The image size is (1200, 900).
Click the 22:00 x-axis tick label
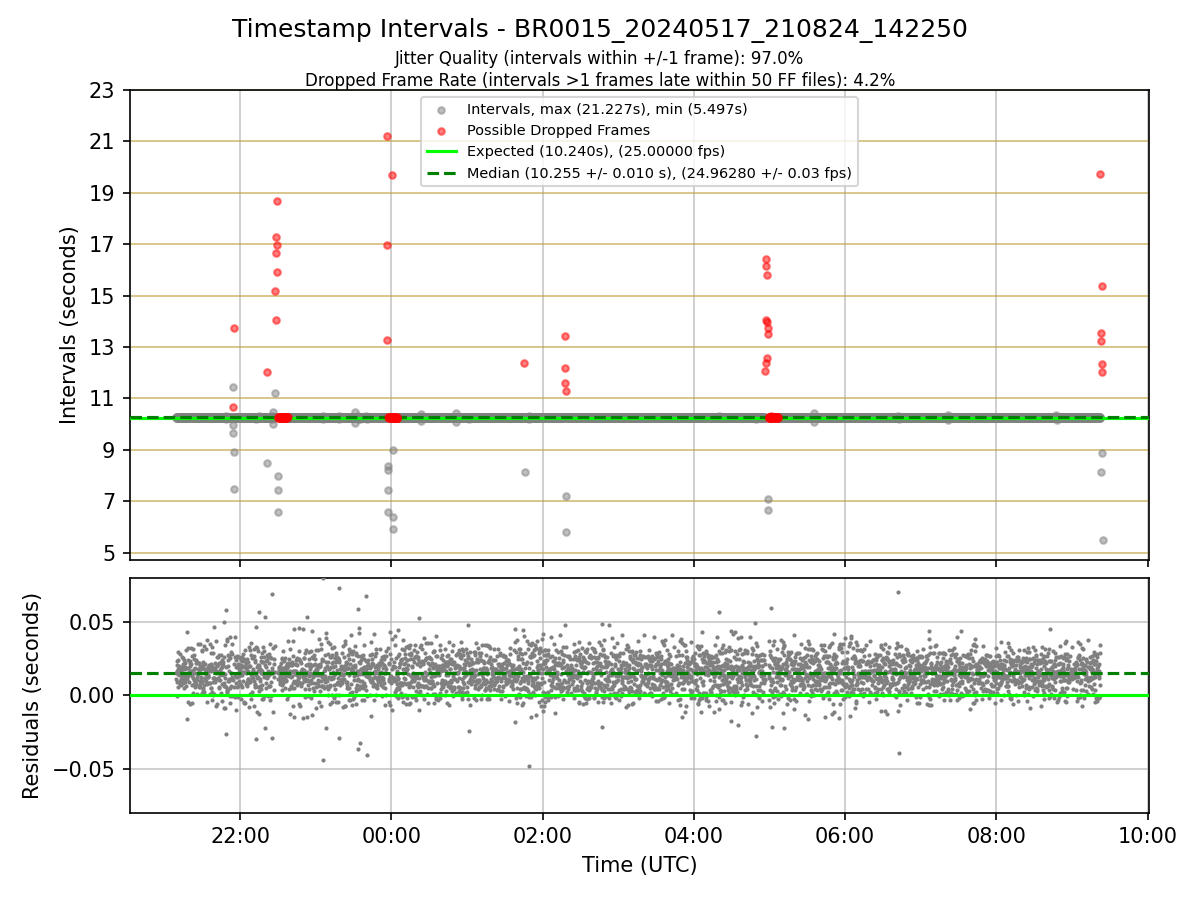(240, 836)
